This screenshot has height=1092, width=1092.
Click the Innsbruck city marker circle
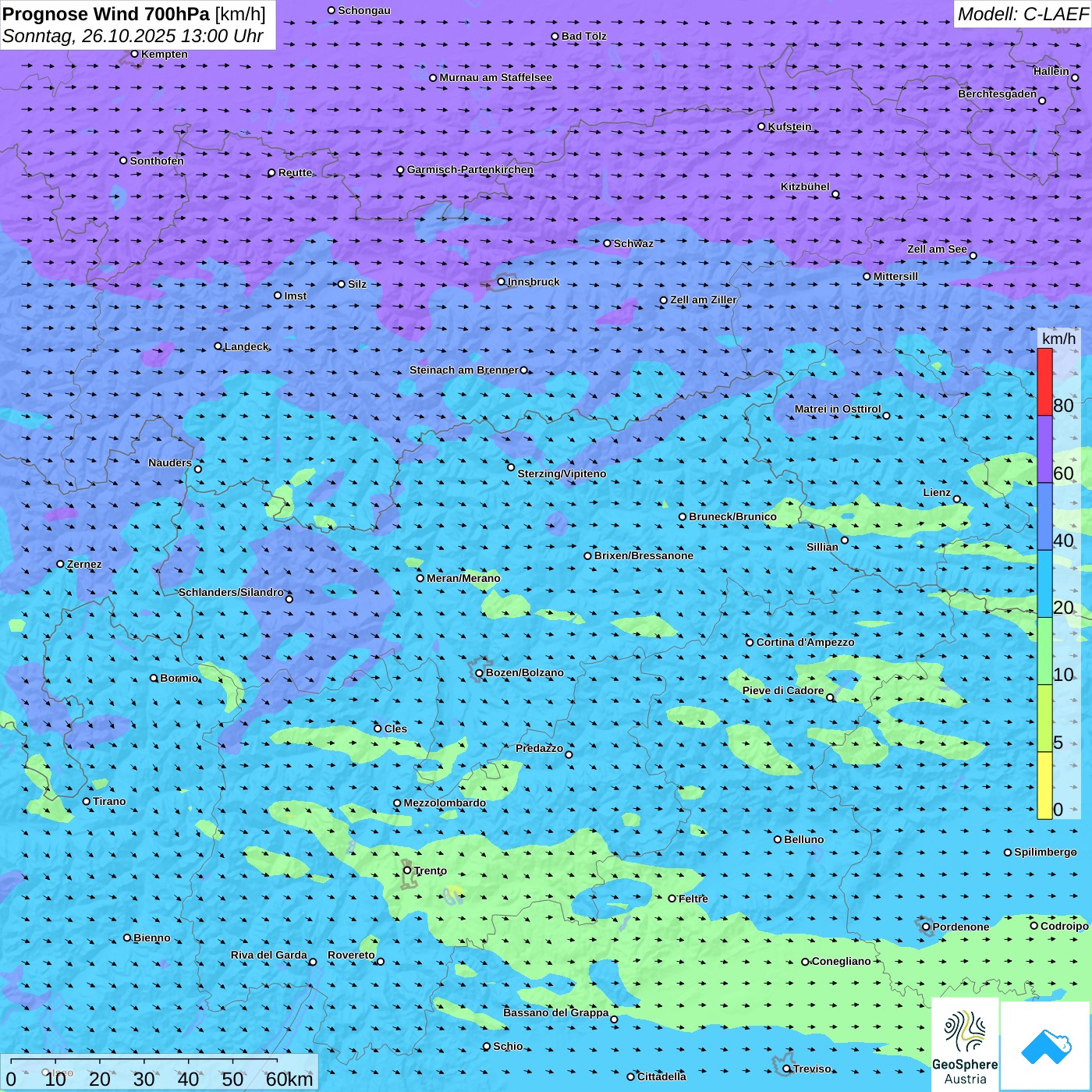coord(502,282)
